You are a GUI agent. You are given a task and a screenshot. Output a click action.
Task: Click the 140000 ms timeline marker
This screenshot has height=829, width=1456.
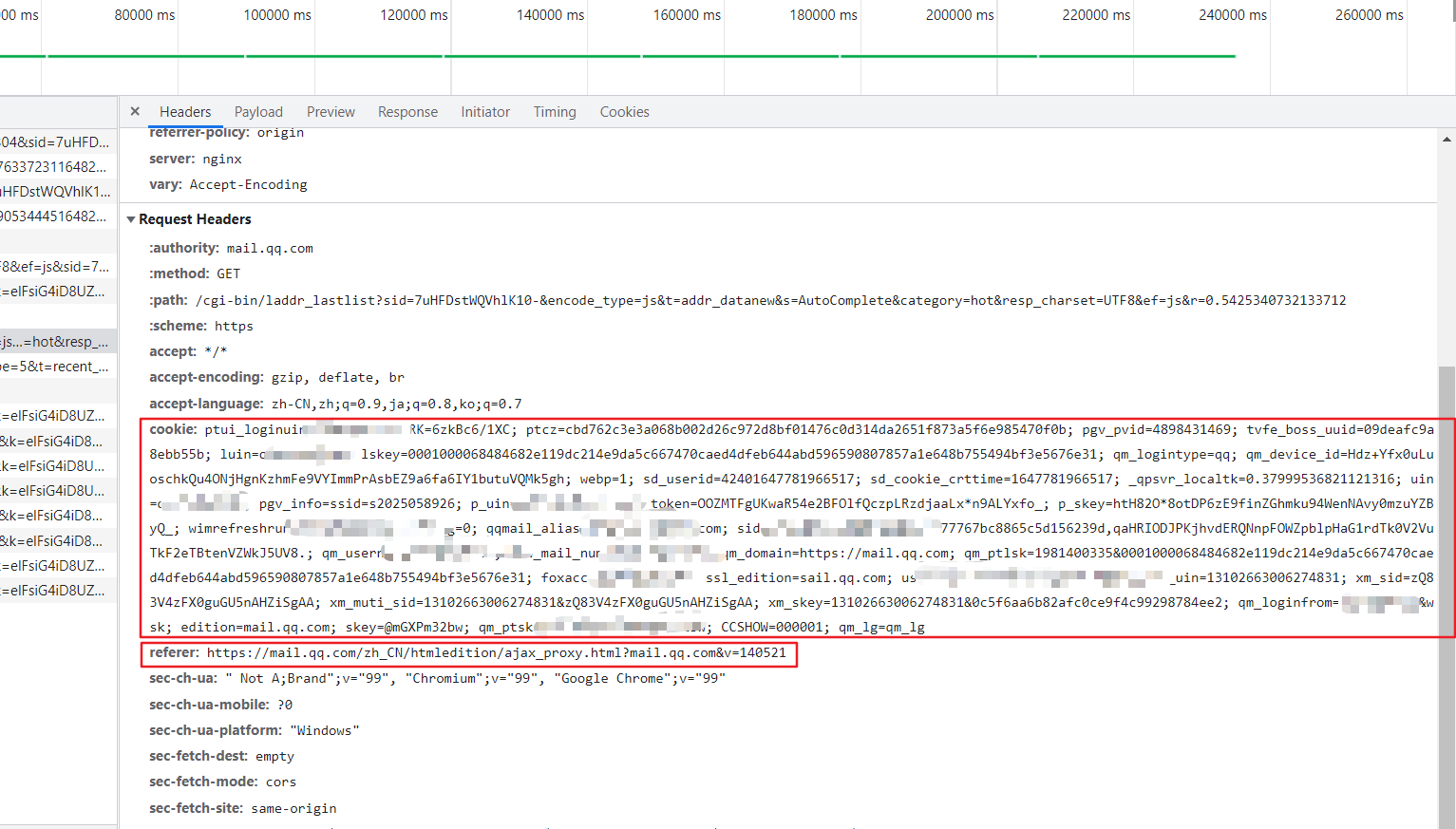click(551, 15)
